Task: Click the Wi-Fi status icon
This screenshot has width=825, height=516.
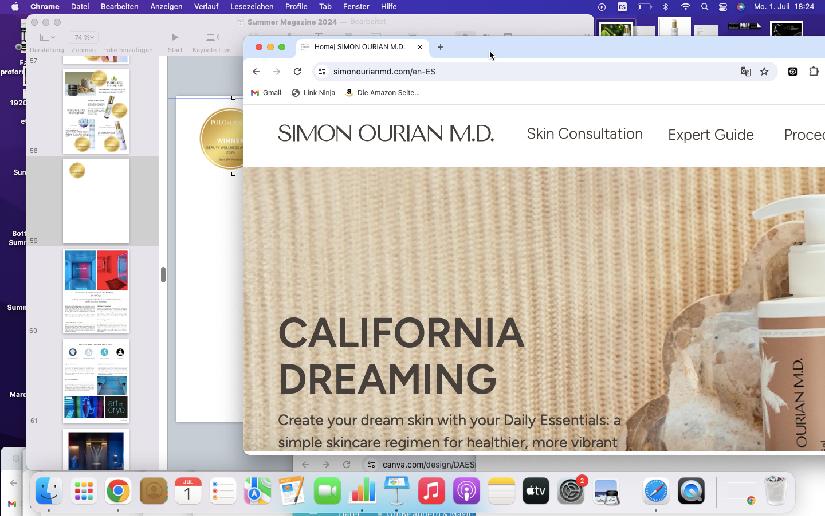Action: [x=685, y=6]
